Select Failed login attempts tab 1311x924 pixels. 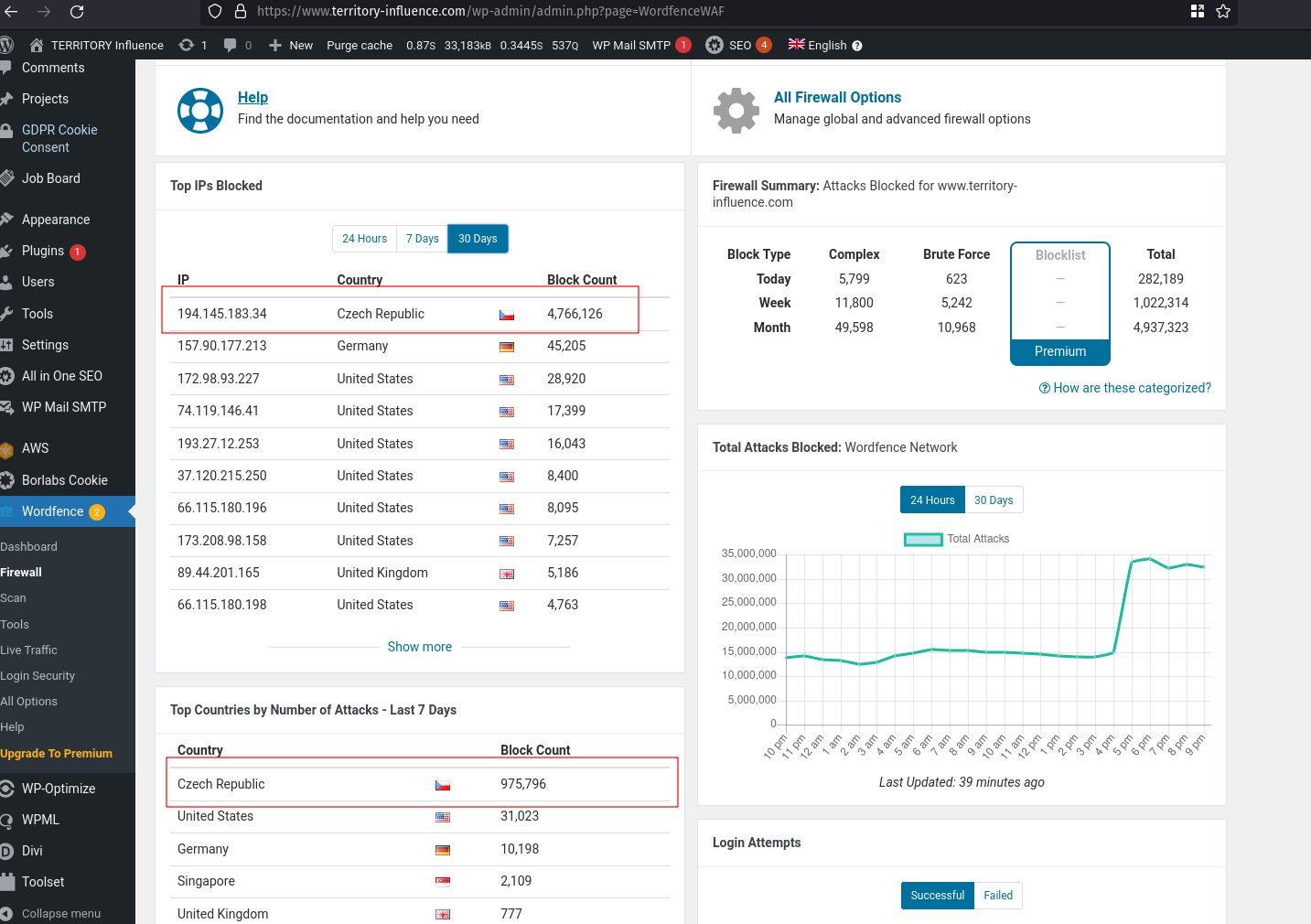(998, 896)
